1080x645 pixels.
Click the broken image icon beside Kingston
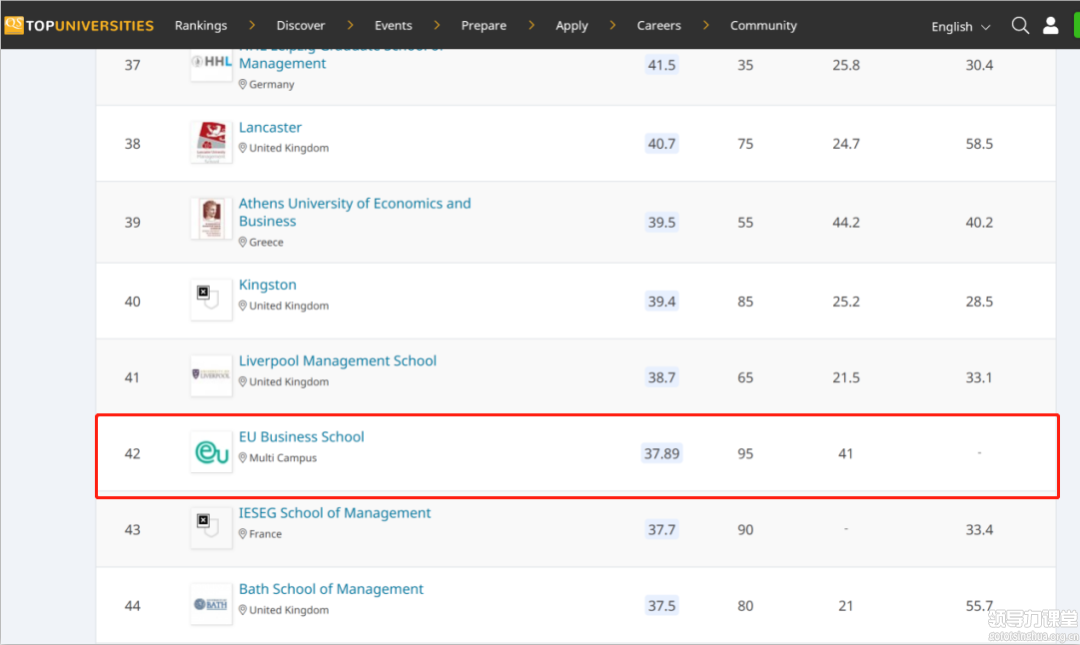pos(211,298)
